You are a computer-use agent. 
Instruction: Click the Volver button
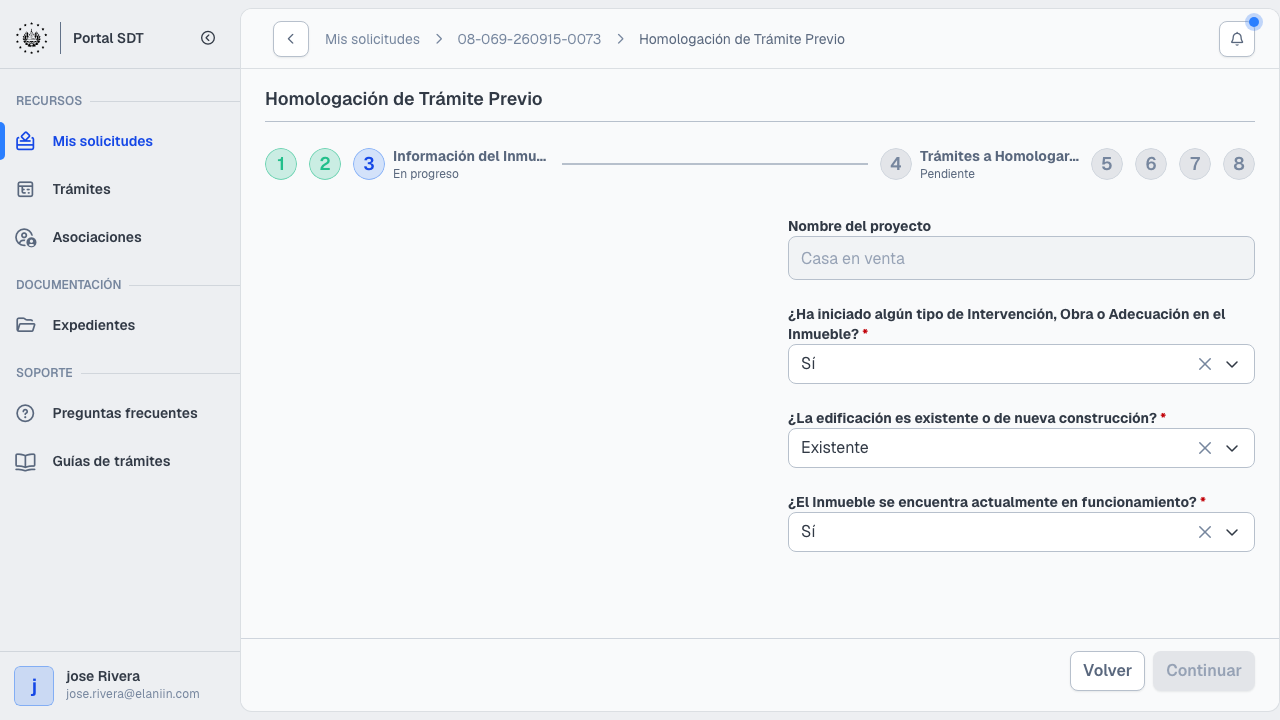1107,671
